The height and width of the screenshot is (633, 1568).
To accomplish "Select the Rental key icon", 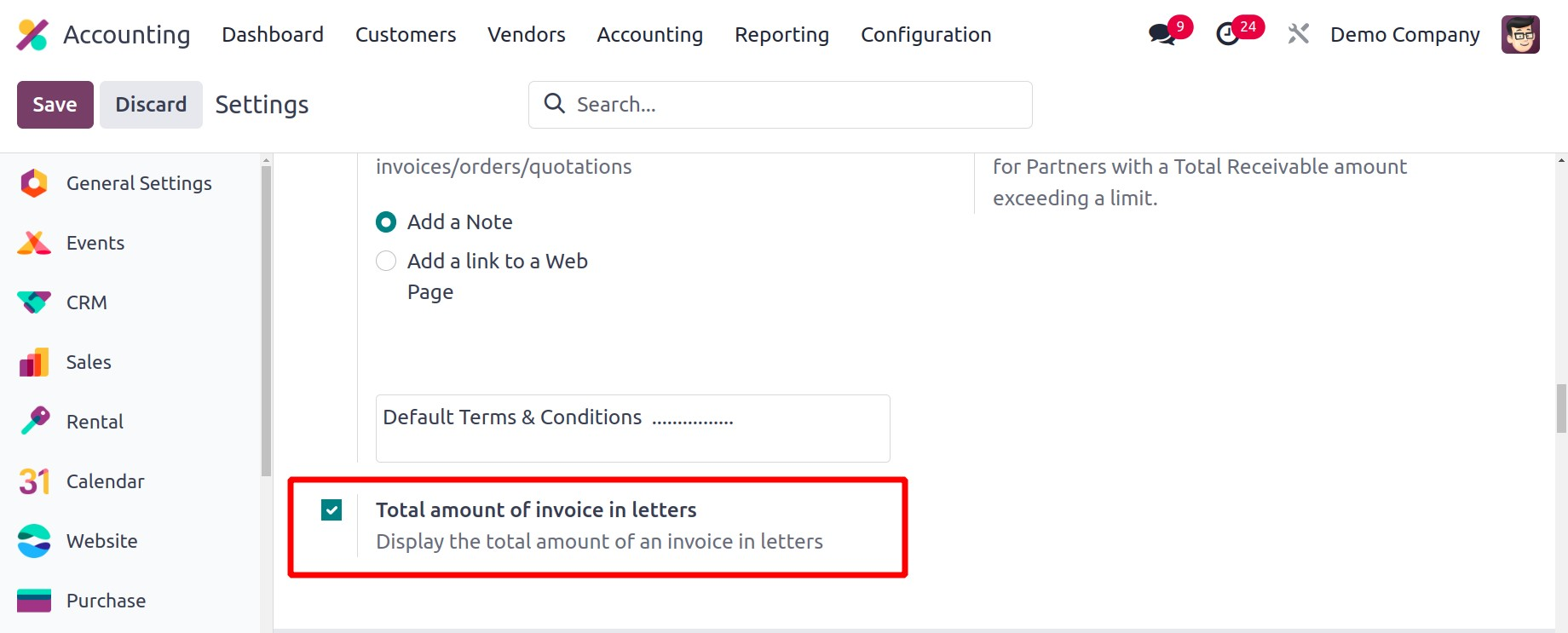I will click(34, 422).
